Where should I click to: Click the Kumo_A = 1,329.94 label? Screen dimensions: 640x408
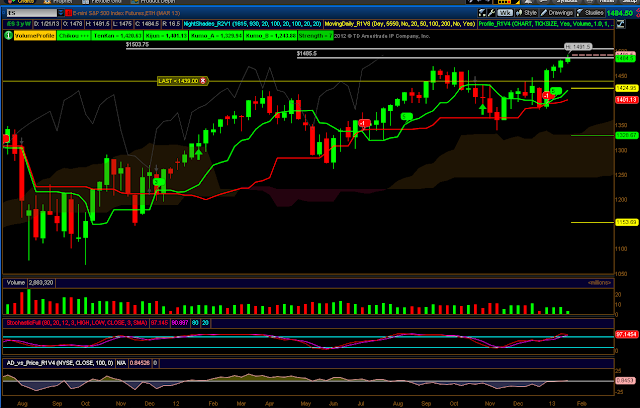tap(216, 36)
